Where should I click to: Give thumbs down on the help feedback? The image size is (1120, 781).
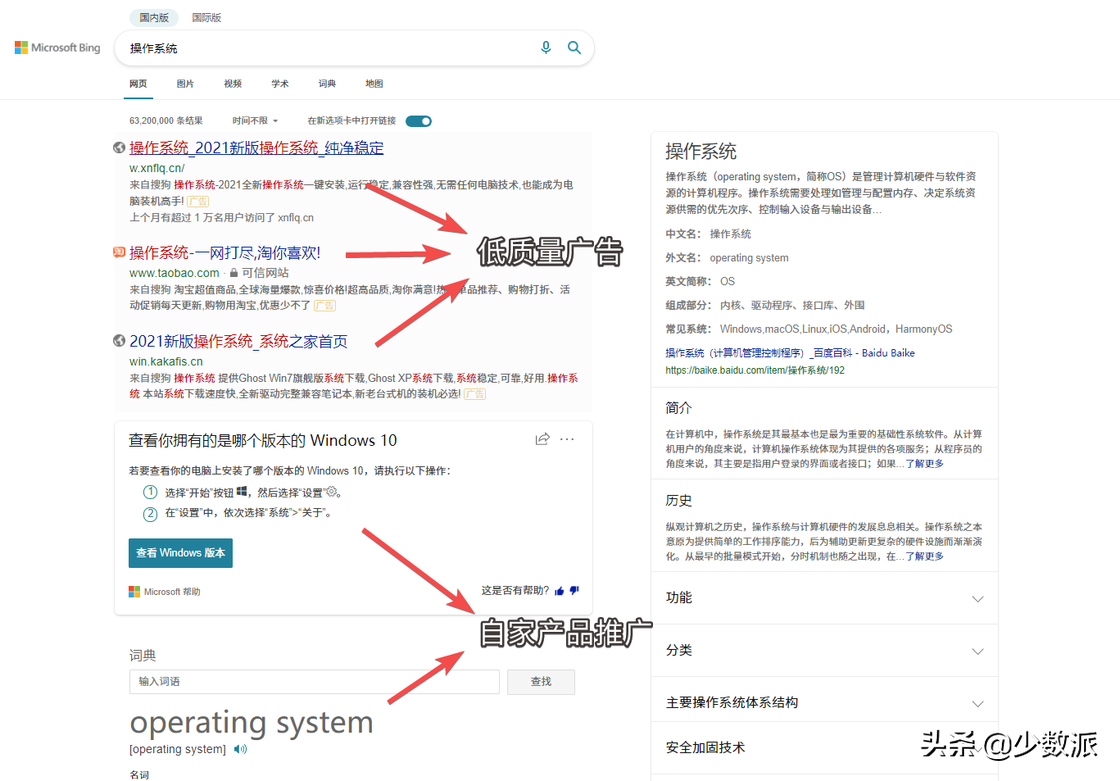click(574, 591)
